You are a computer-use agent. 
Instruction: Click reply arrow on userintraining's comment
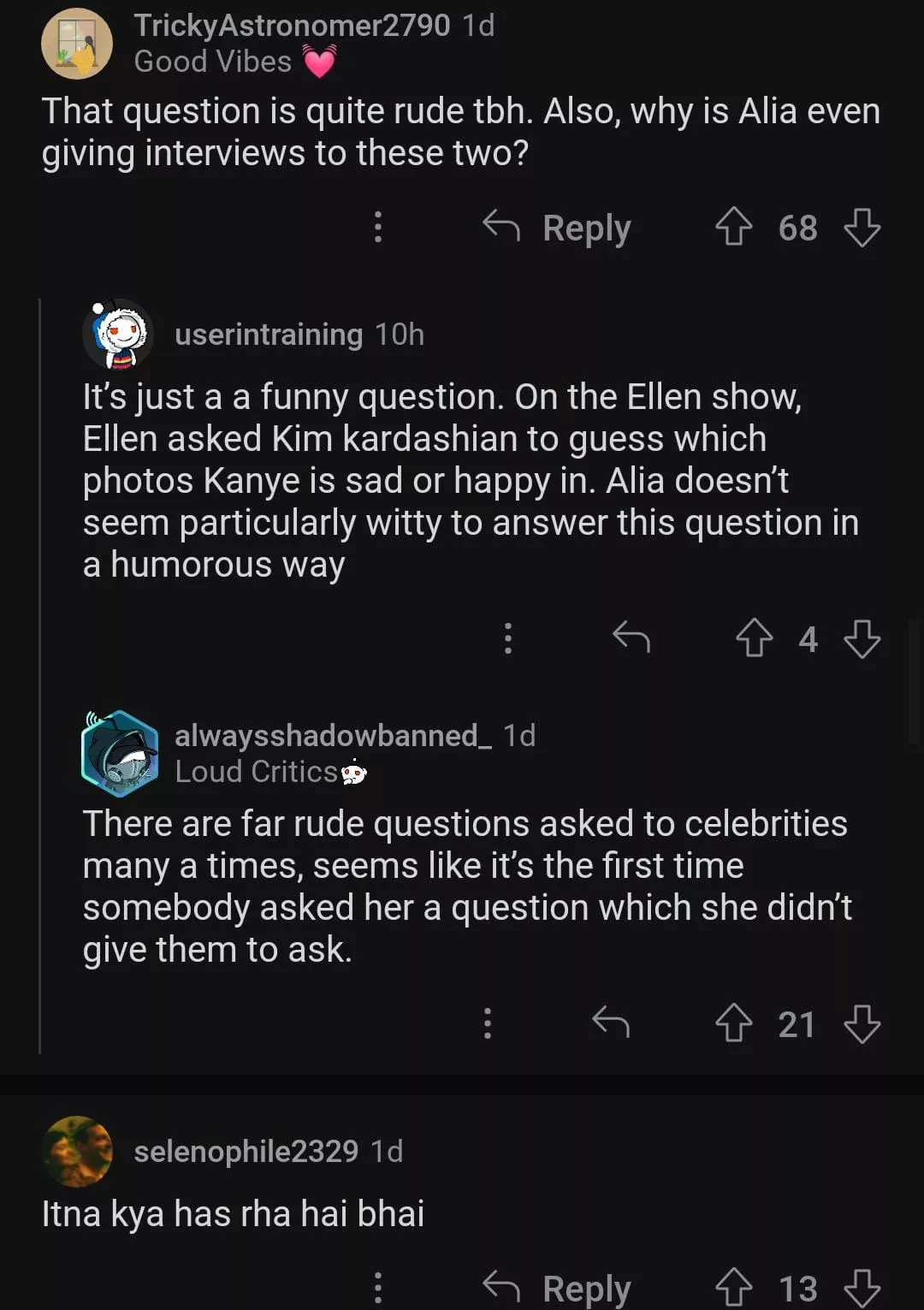(631, 637)
